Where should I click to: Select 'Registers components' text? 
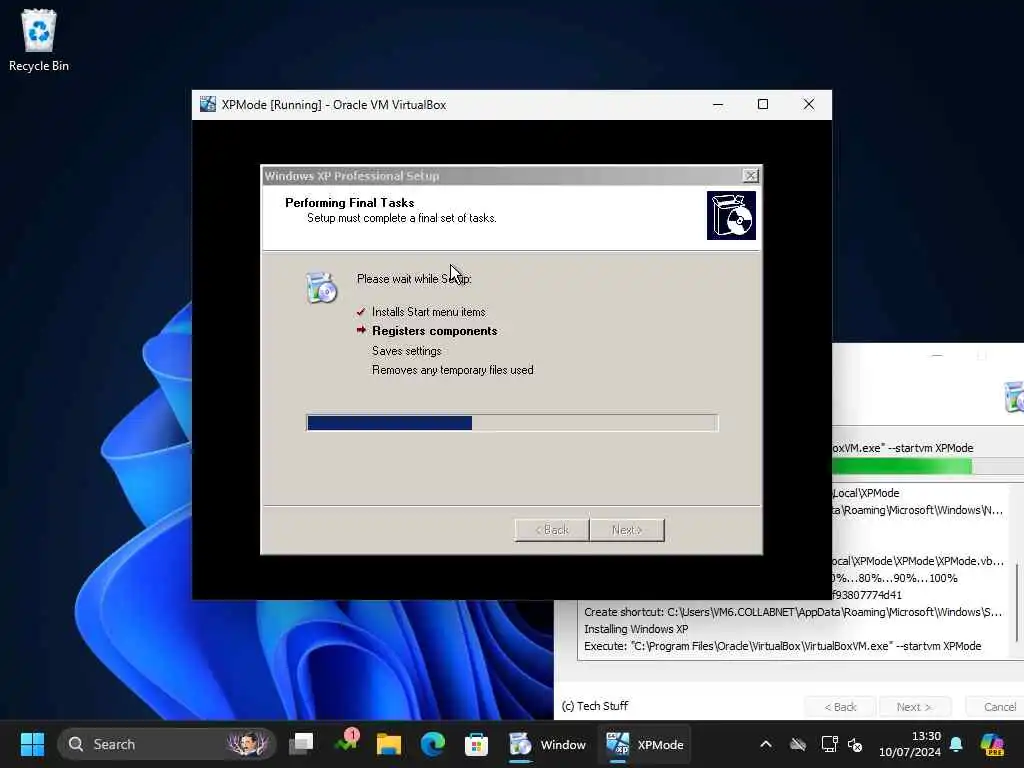tap(434, 331)
